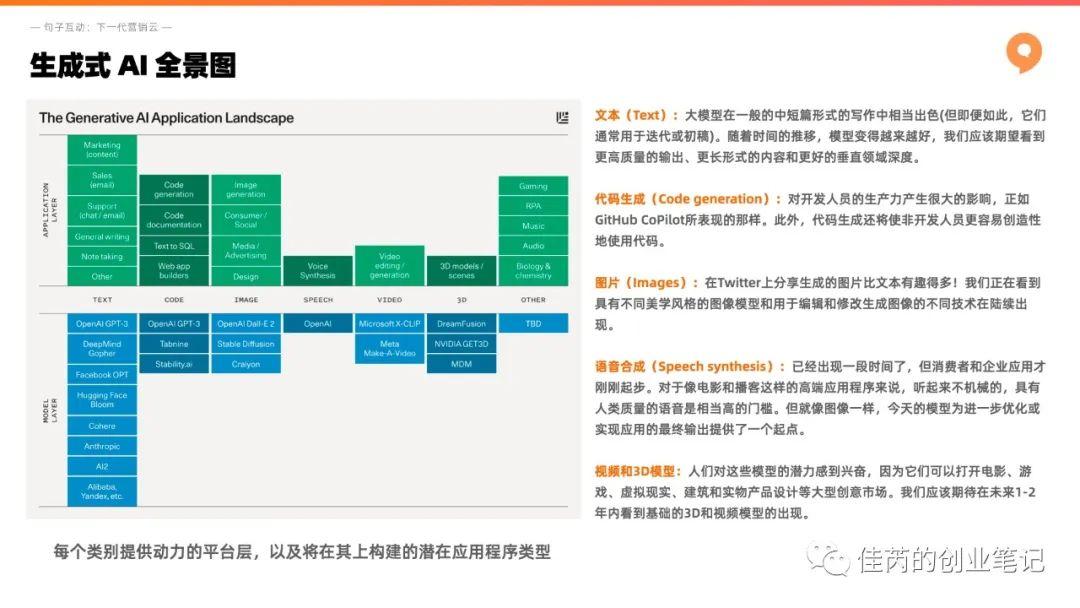This screenshot has height=608, width=1080.
Task: Click the Meta Make-A-Video box
Action: click(389, 348)
